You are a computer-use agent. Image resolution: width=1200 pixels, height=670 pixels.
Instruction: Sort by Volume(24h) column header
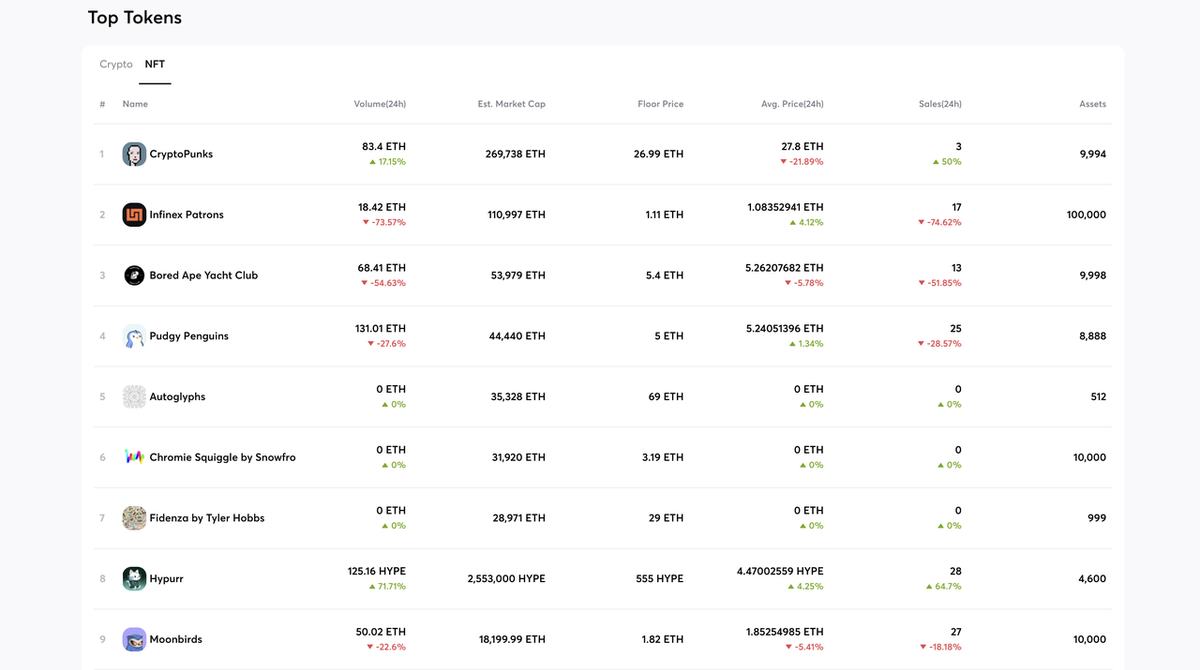point(380,104)
